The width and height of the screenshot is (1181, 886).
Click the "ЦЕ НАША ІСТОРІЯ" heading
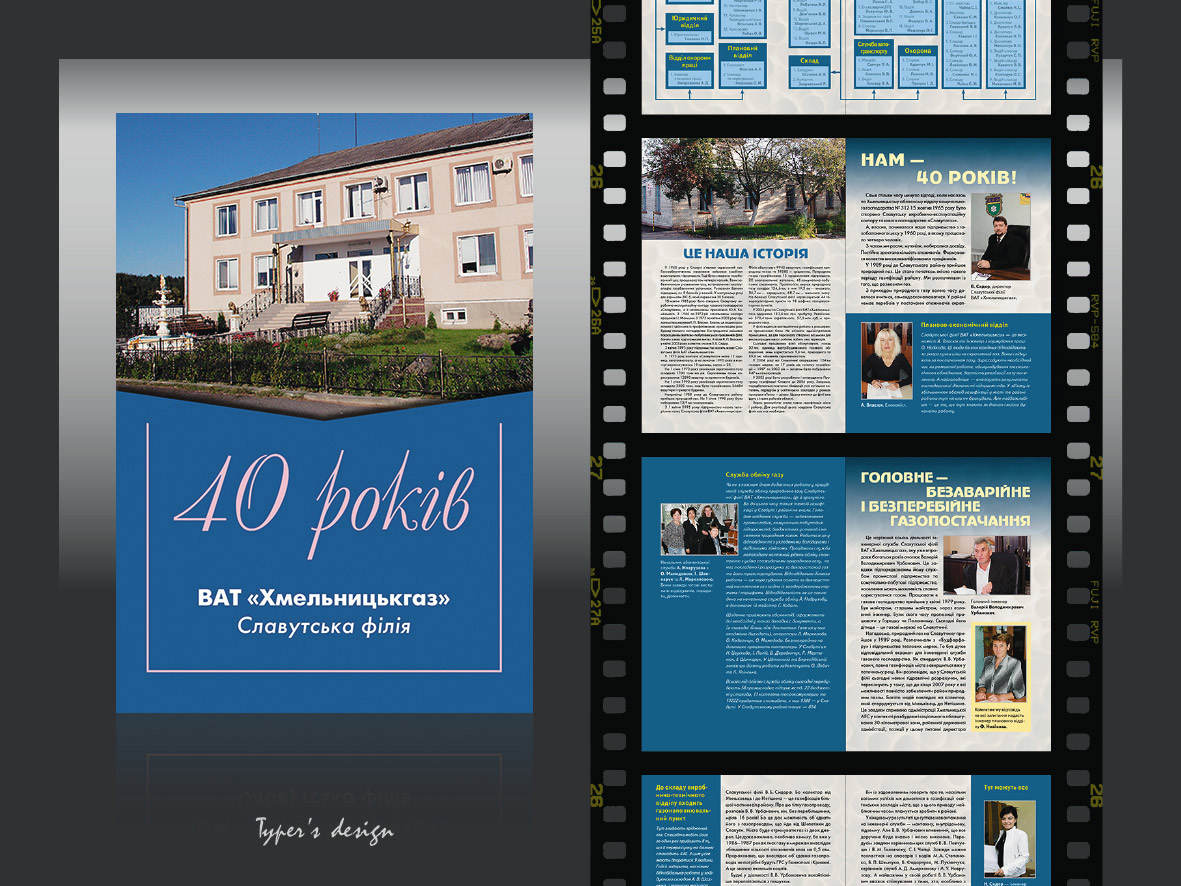(x=745, y=254)
